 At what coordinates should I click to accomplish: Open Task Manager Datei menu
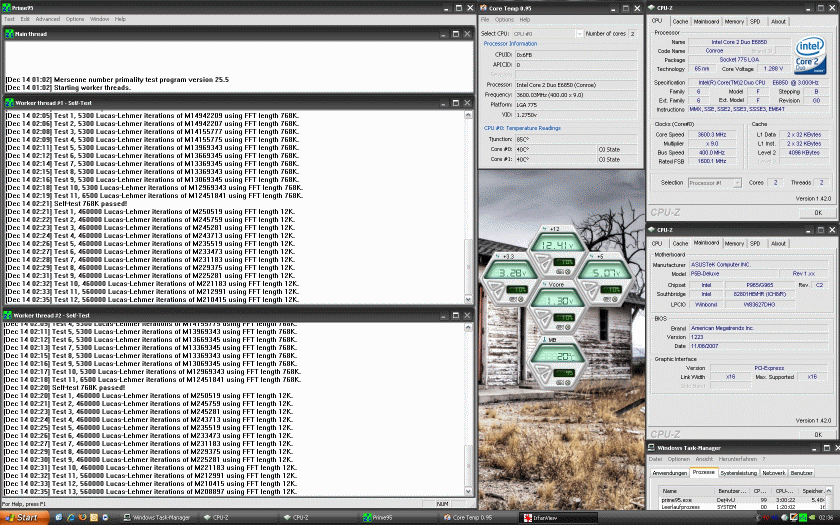point(656,459)
